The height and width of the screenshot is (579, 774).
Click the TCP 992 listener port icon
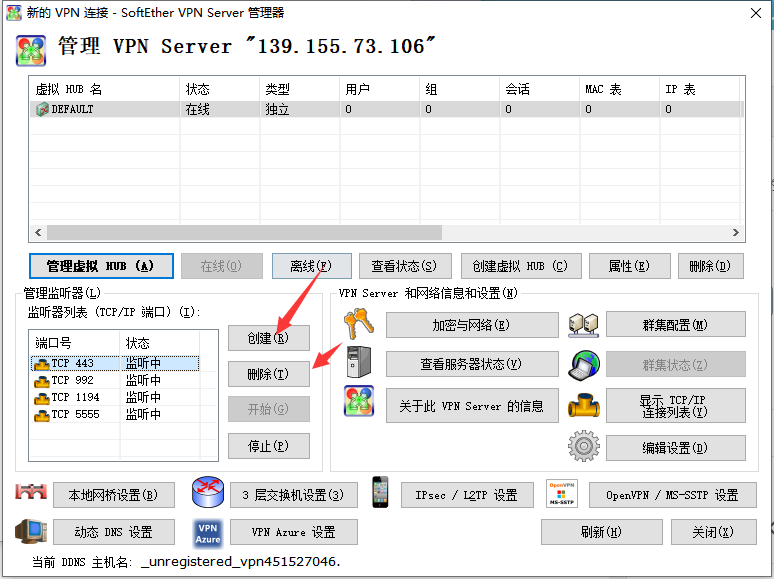[x=42, y=381]
